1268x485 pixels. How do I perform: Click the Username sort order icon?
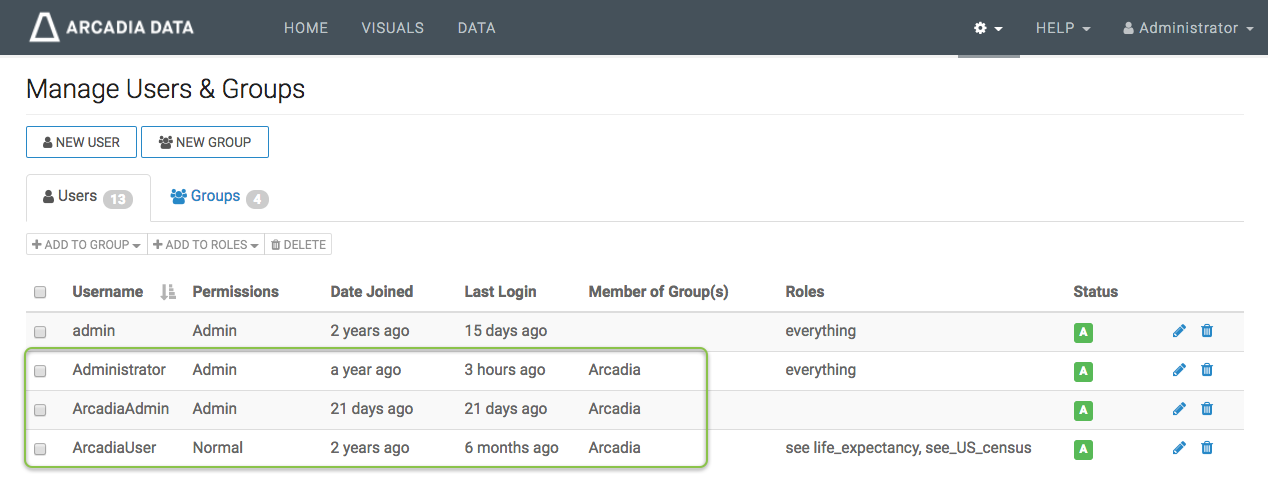pos(168,292)
